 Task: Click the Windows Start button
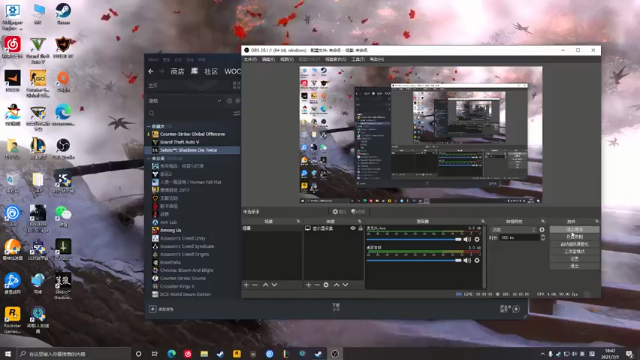[x=8, y=353]
